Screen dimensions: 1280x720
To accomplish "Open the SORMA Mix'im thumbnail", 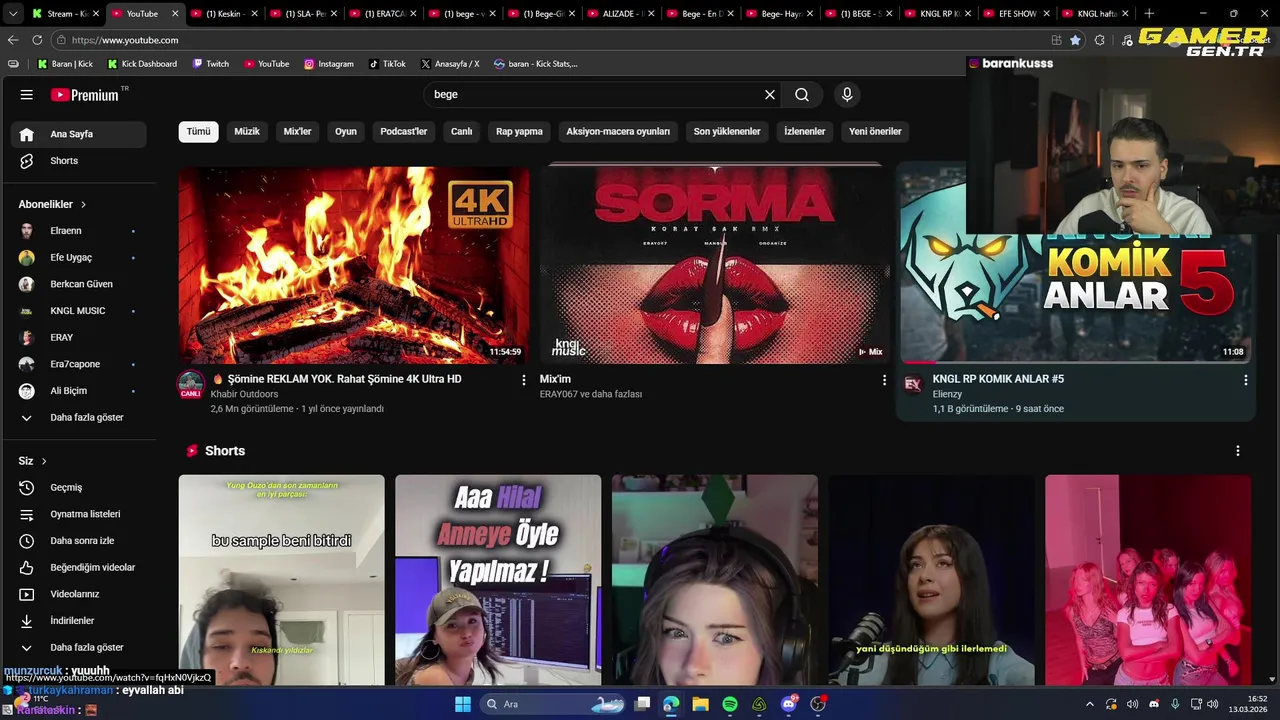I will click(x=715, y=264).
